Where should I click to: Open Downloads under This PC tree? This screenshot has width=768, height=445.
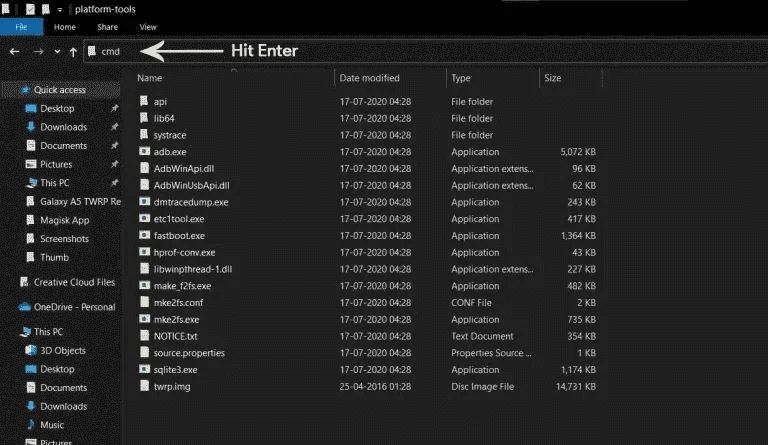coord(63,406)
